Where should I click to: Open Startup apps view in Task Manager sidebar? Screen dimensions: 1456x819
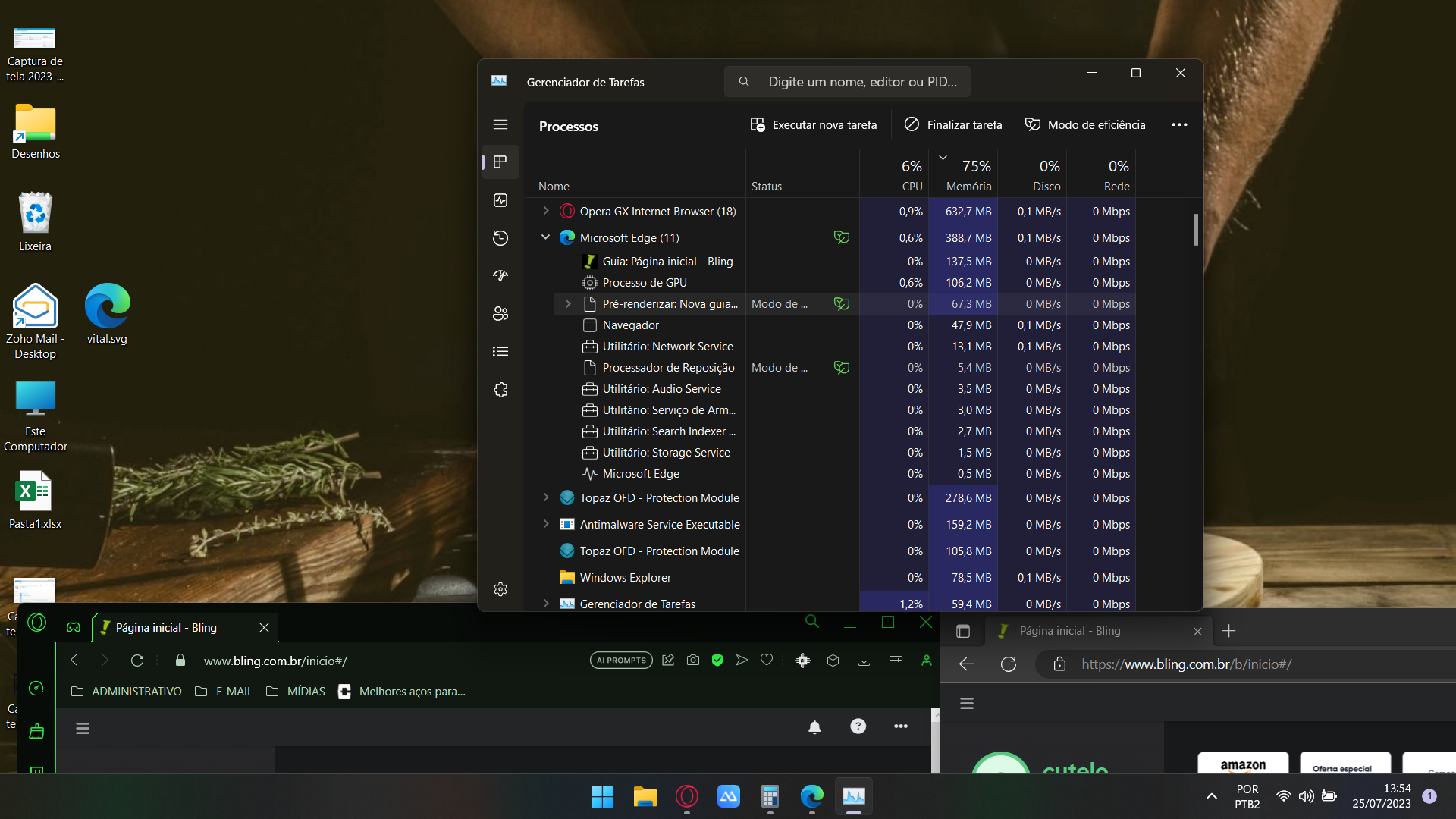tap(500, 275)
